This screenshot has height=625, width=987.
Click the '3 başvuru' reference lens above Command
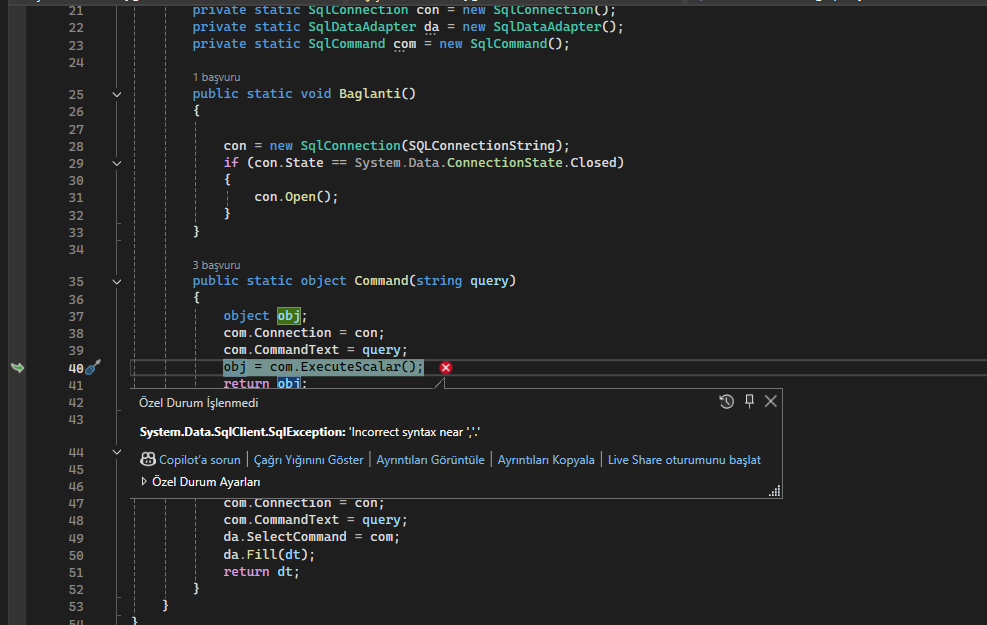click(x=216, y=266)
